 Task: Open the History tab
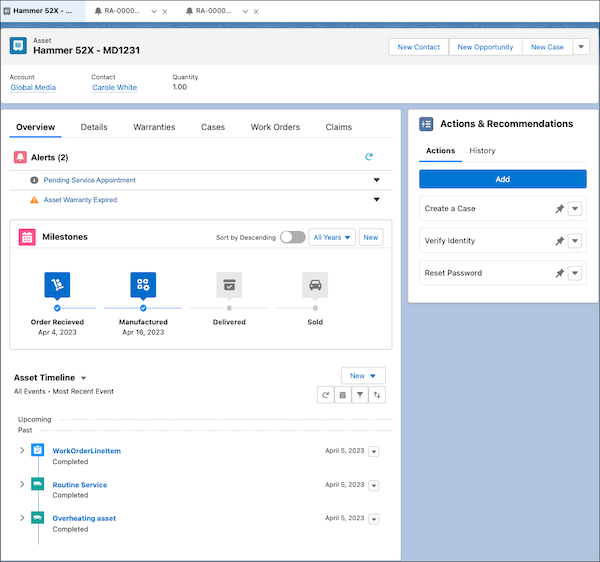click(x=482, y=151)
